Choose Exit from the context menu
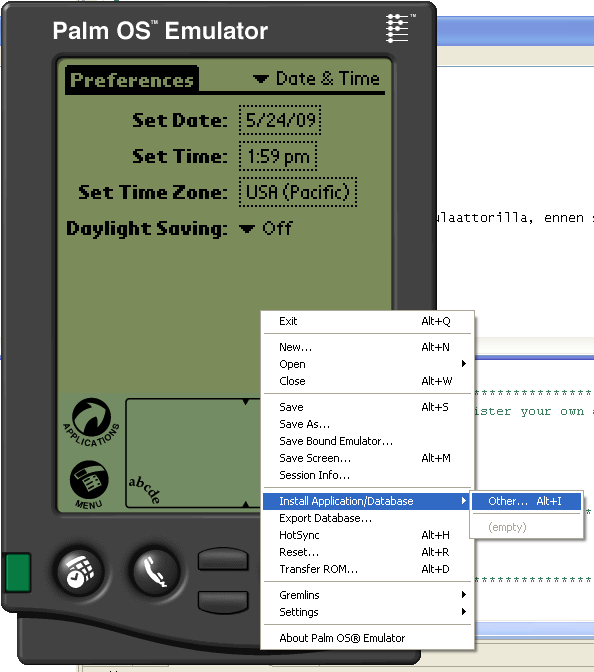594x672 pixels. pos(368,321)
